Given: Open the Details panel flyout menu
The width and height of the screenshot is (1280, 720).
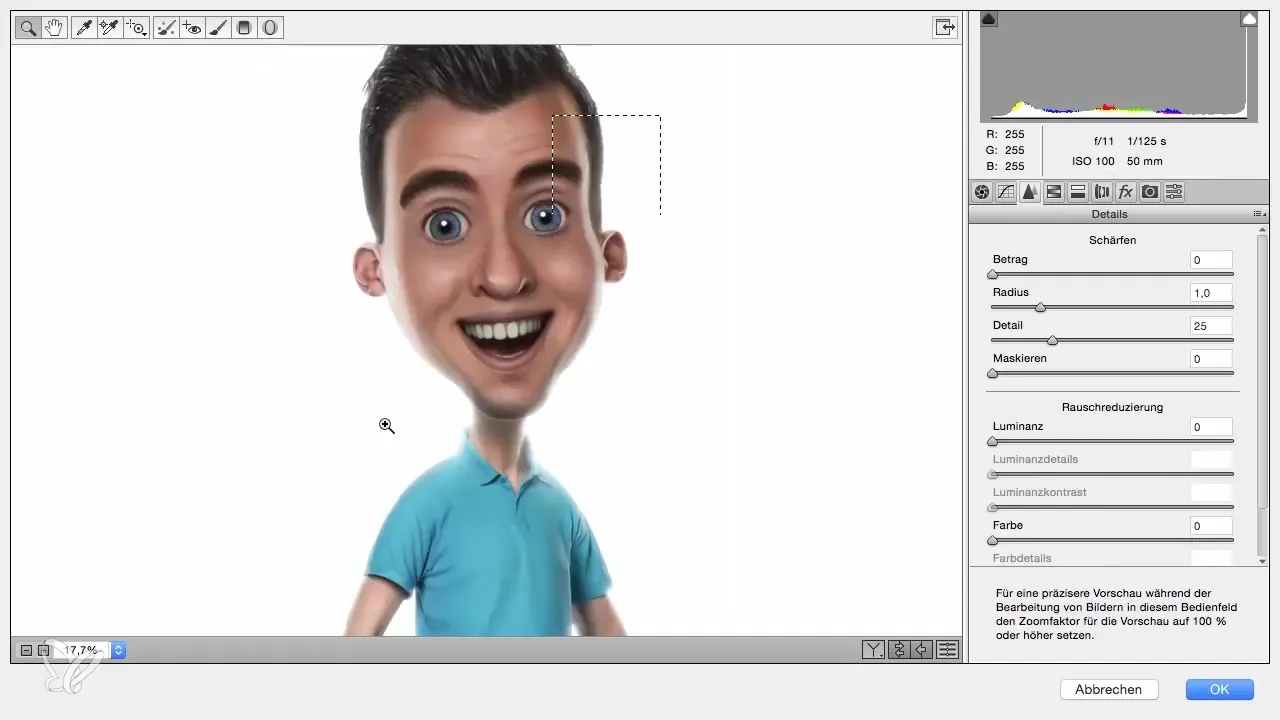Looking at the screenshot, I should (x=1259, y=214).
